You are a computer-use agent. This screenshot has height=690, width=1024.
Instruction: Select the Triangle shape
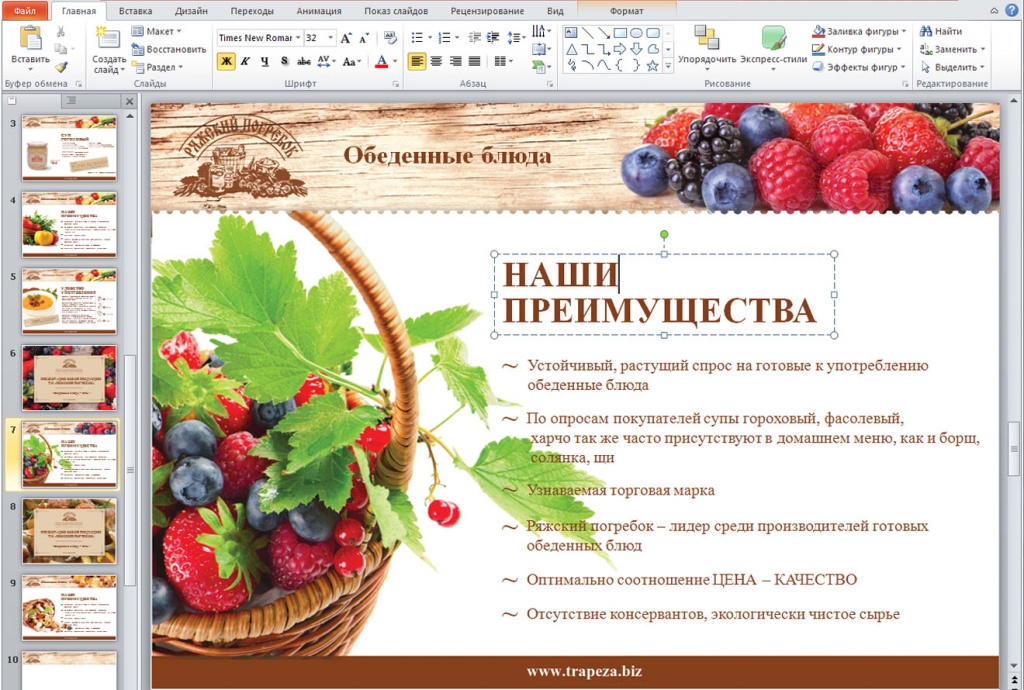[x=571, y=49]
